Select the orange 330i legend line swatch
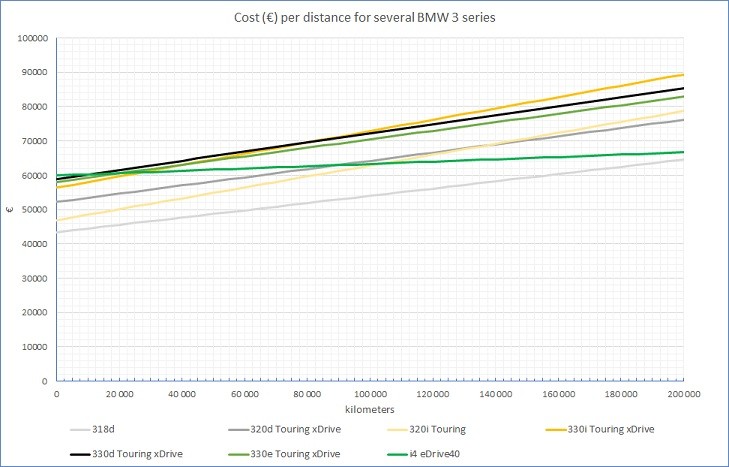The image size is (729, 467). pyautogui.click(x=556, y=430)
